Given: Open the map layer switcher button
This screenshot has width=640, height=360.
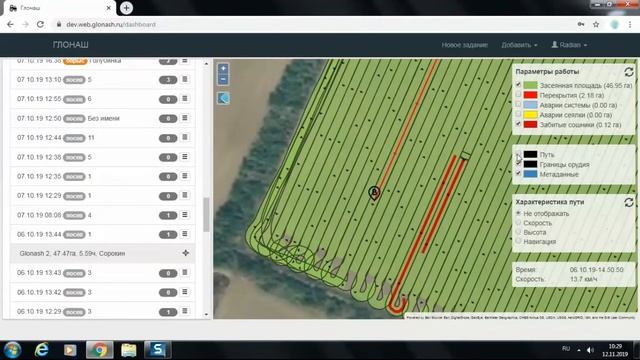Looking at the screenshot, I should coord(223,98).
